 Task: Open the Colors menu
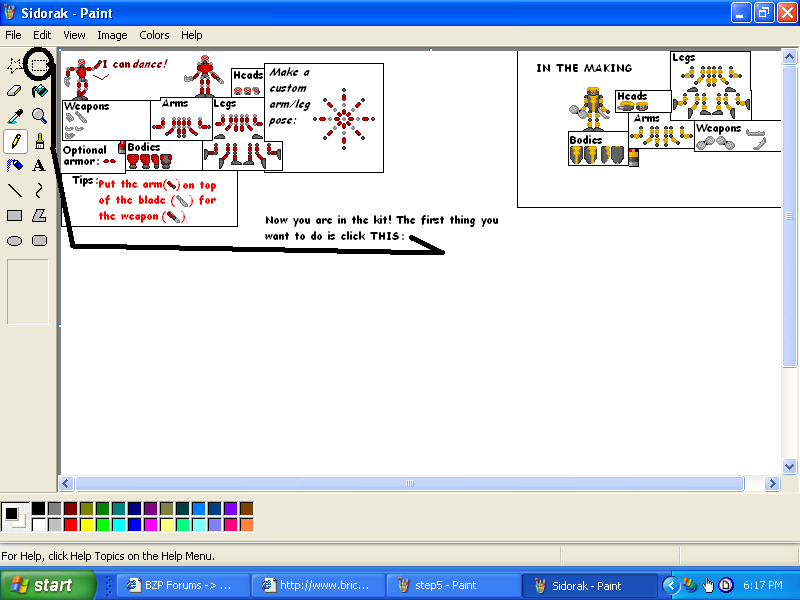coord(154,35)
